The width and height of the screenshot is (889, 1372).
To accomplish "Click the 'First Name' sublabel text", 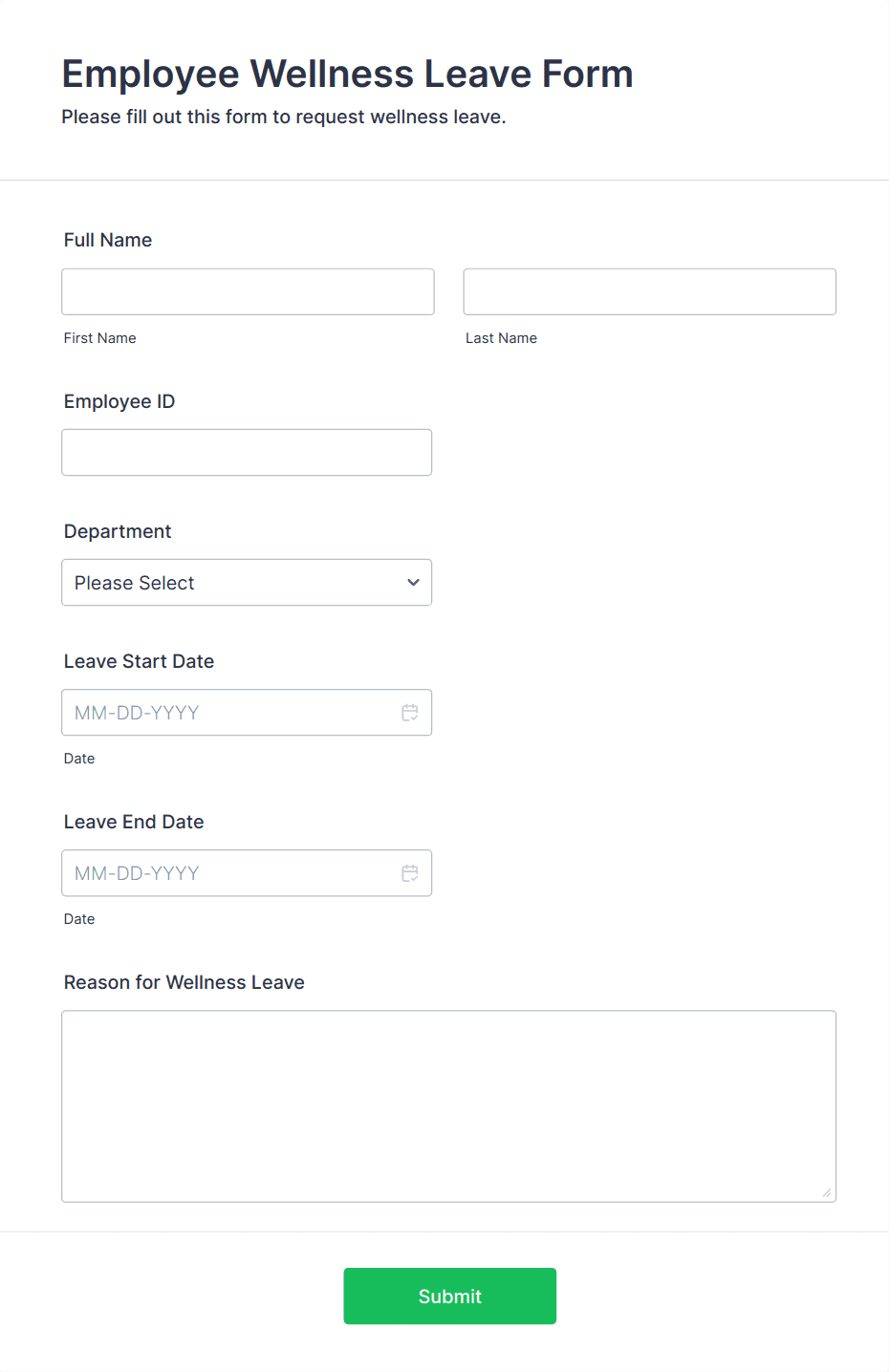I will coord(100,338).
